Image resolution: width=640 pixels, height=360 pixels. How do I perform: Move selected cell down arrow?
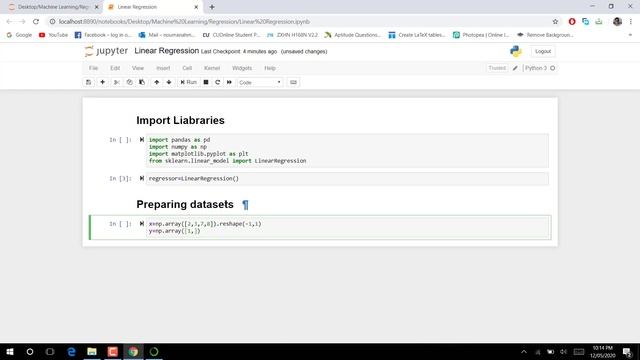169,82
